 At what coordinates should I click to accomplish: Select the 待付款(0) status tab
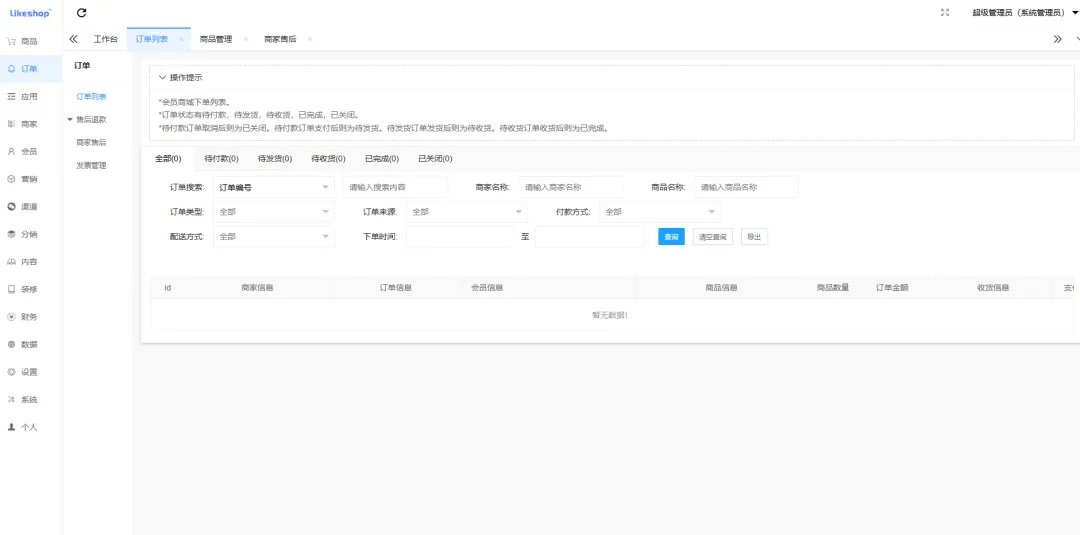coord(222,158)
